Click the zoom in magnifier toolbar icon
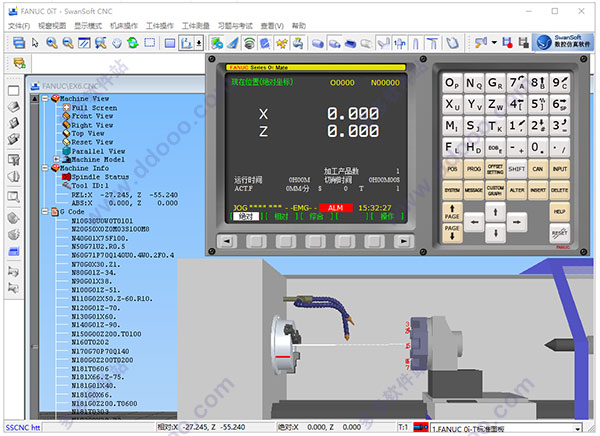The image size is (600, 436). (x=52, y=43)
